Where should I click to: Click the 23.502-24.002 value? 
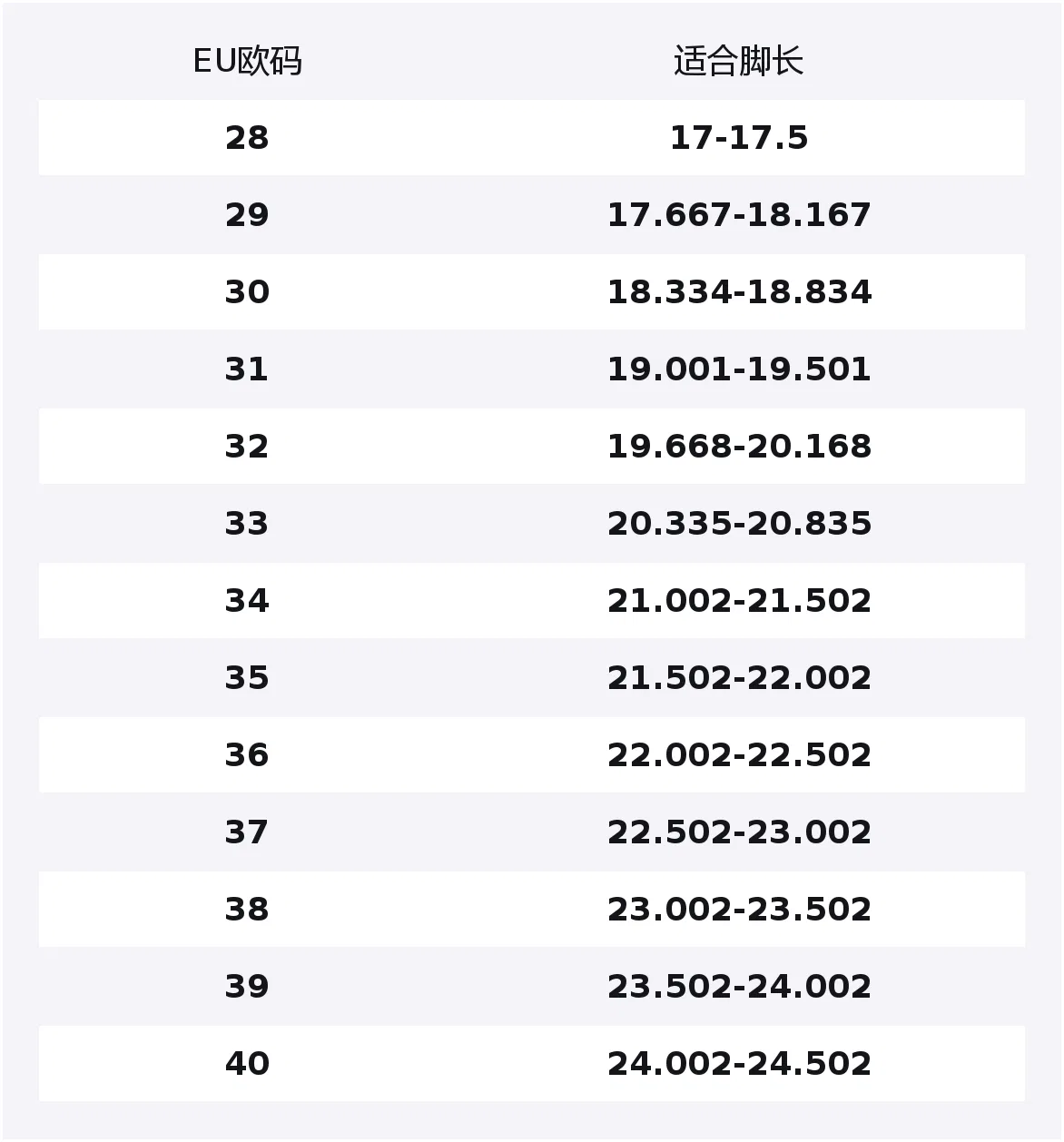coord(739,987)
